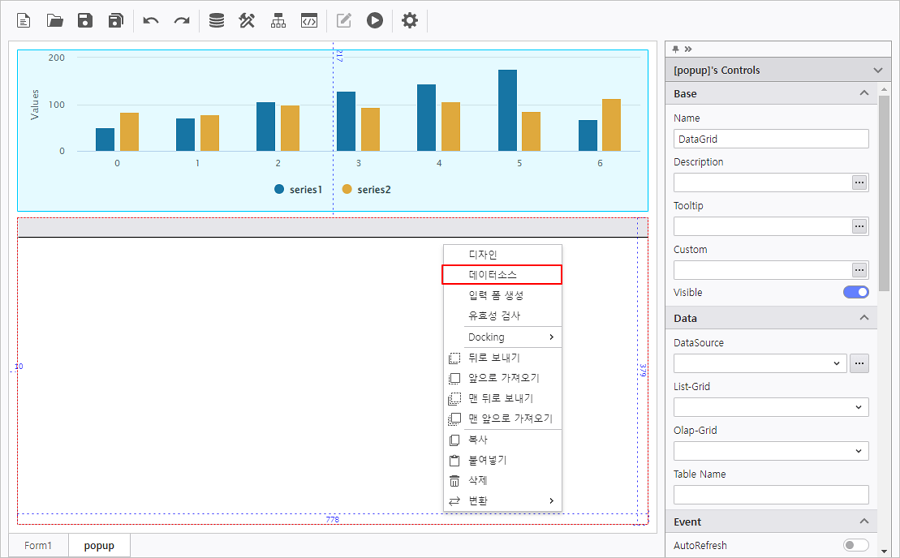Click the ellipsis button beside DataSource
The image size is (900, 558).
(859, 364)
